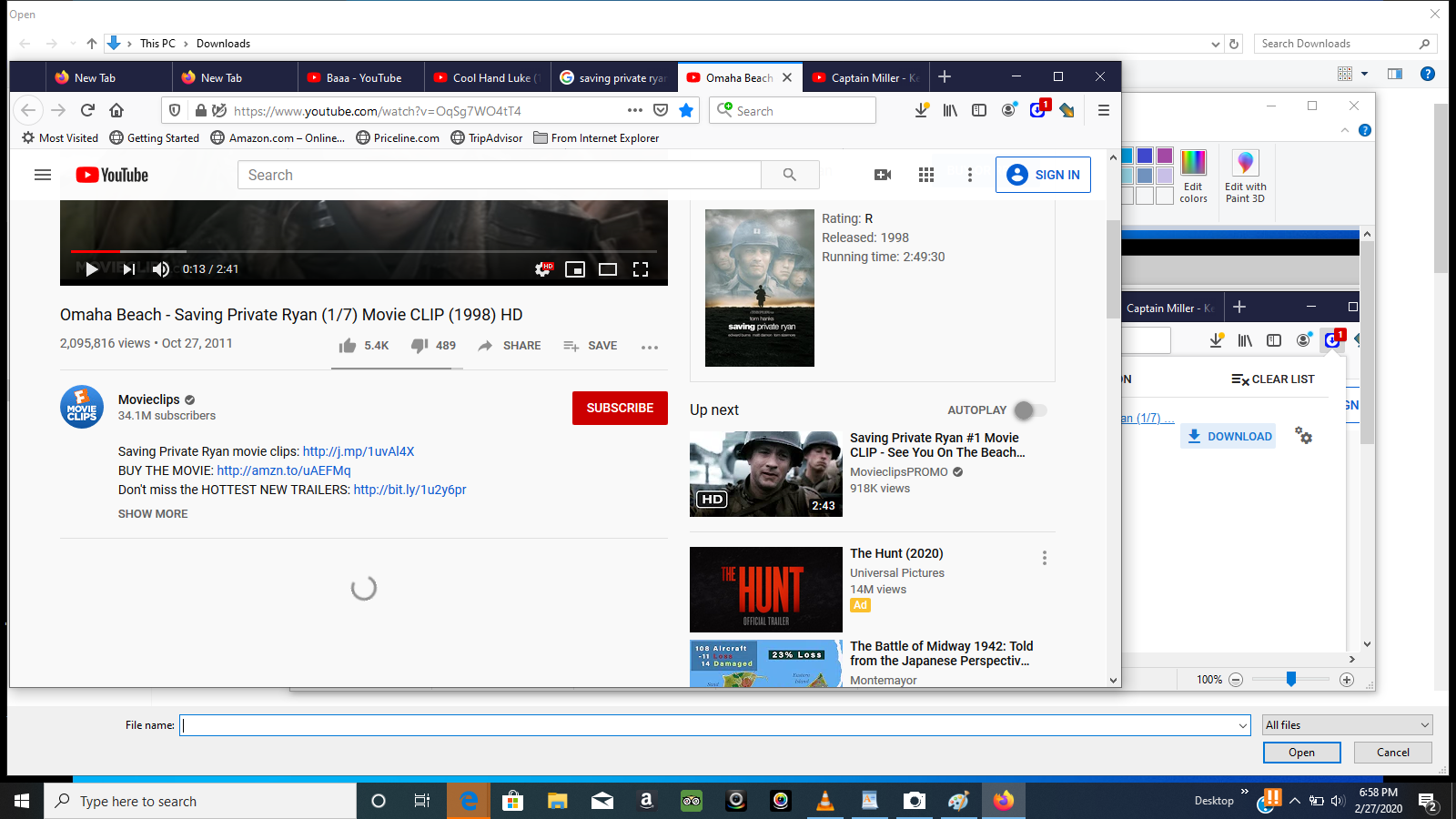Switch to Captain Miller tab in front window
The height and width of the screenshot is (819, 1456).
click(866, 77)
